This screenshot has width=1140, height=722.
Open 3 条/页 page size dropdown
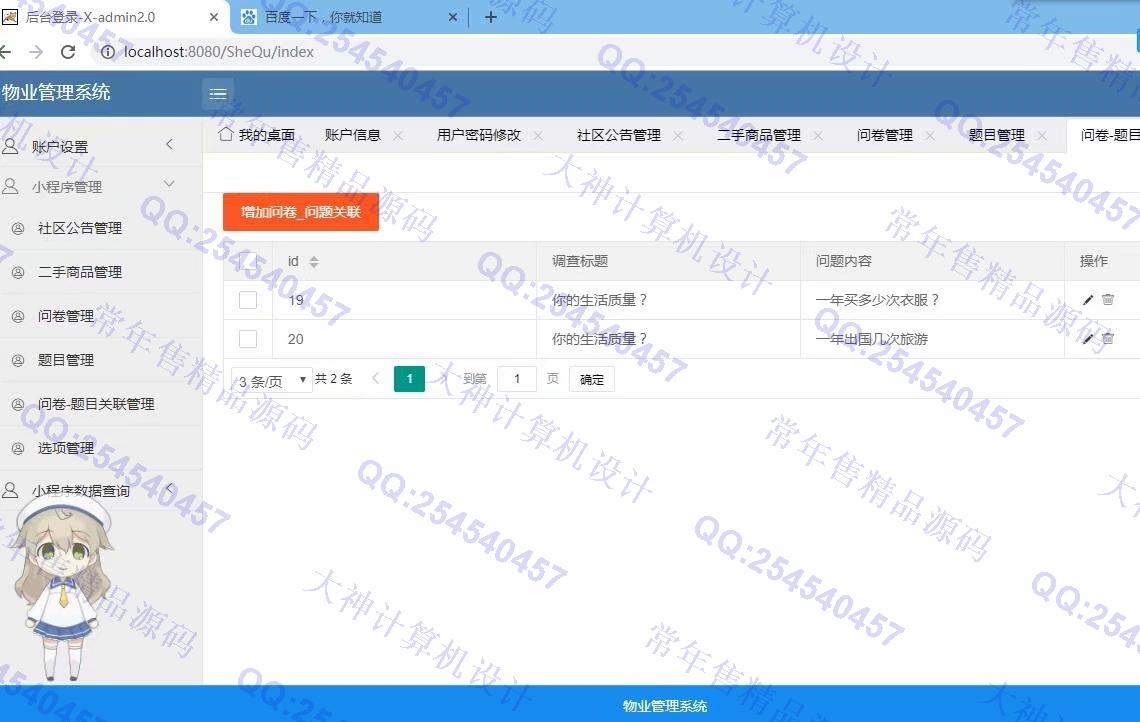point(271,380)
